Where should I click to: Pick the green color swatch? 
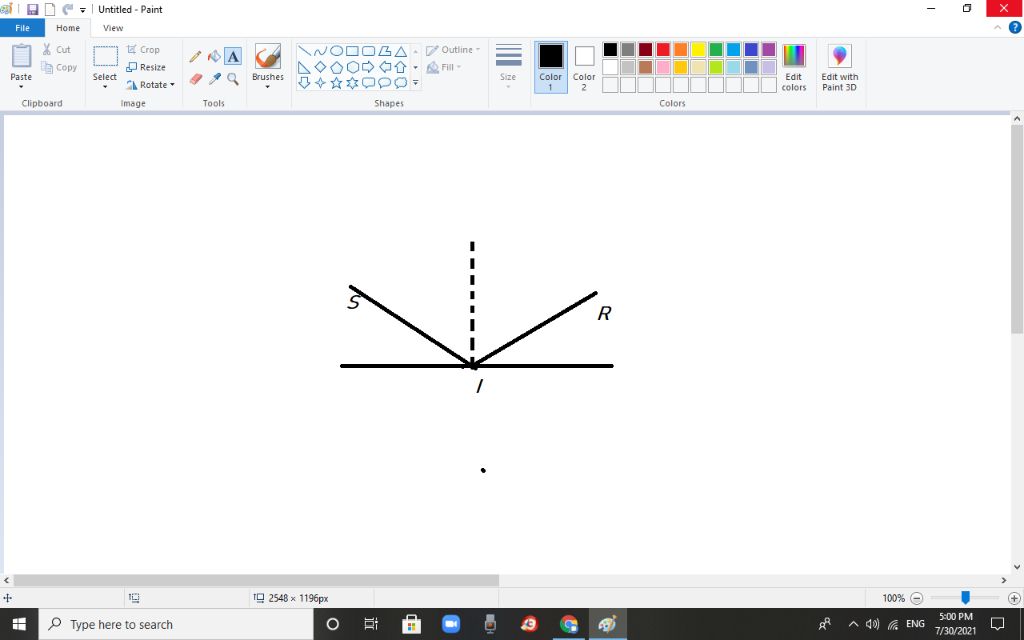[x=716, y=50]
